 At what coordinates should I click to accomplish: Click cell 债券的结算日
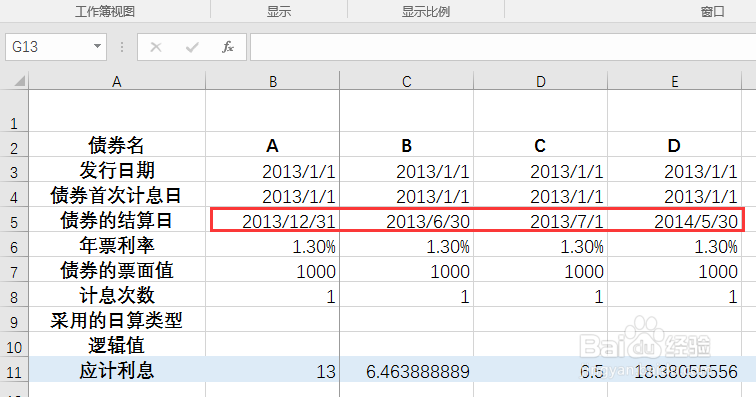pyautogui.click(x=117, y=220)
